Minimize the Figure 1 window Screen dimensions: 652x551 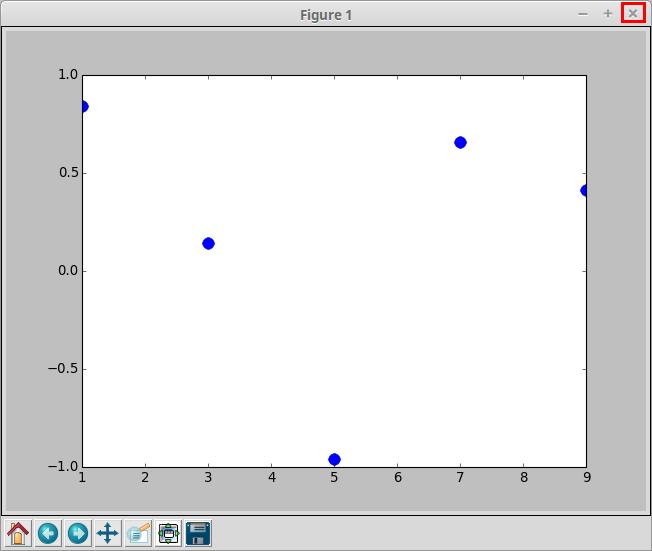pos(583,14)
